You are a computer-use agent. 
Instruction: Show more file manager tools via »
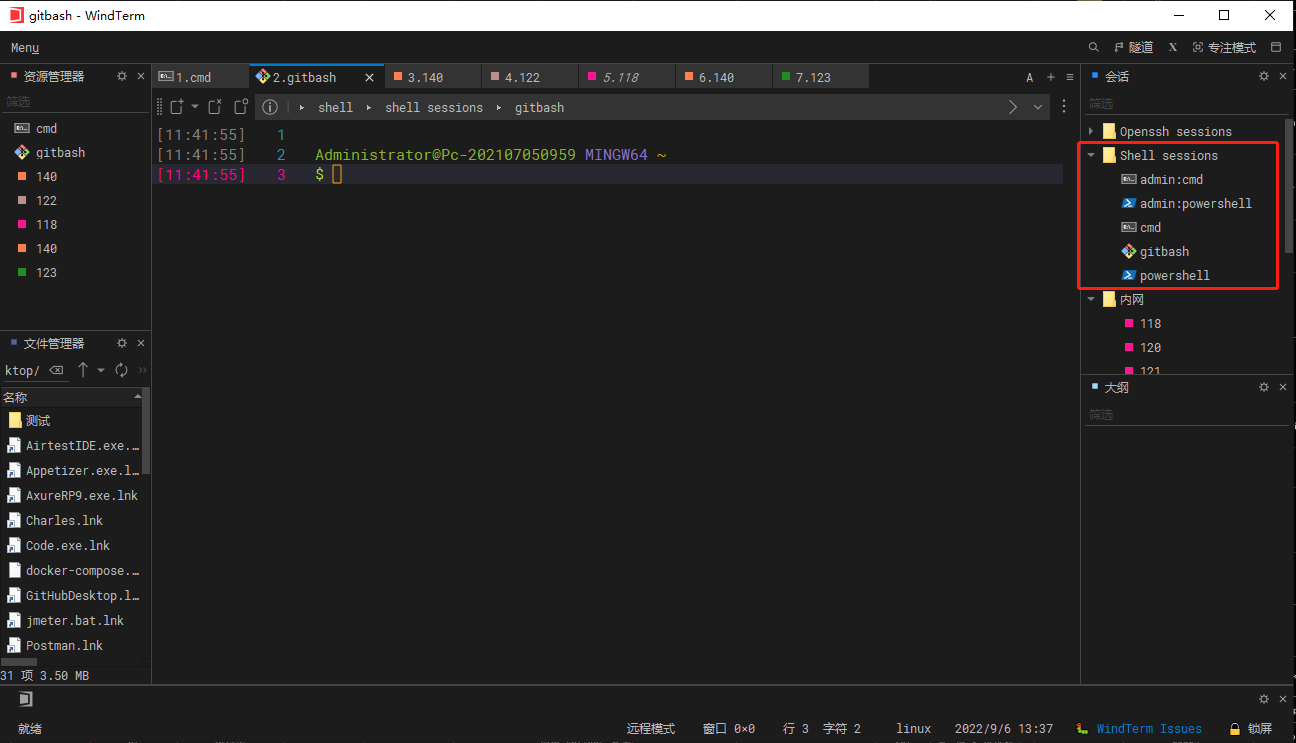pyautogui.click(x=143, y=370)
